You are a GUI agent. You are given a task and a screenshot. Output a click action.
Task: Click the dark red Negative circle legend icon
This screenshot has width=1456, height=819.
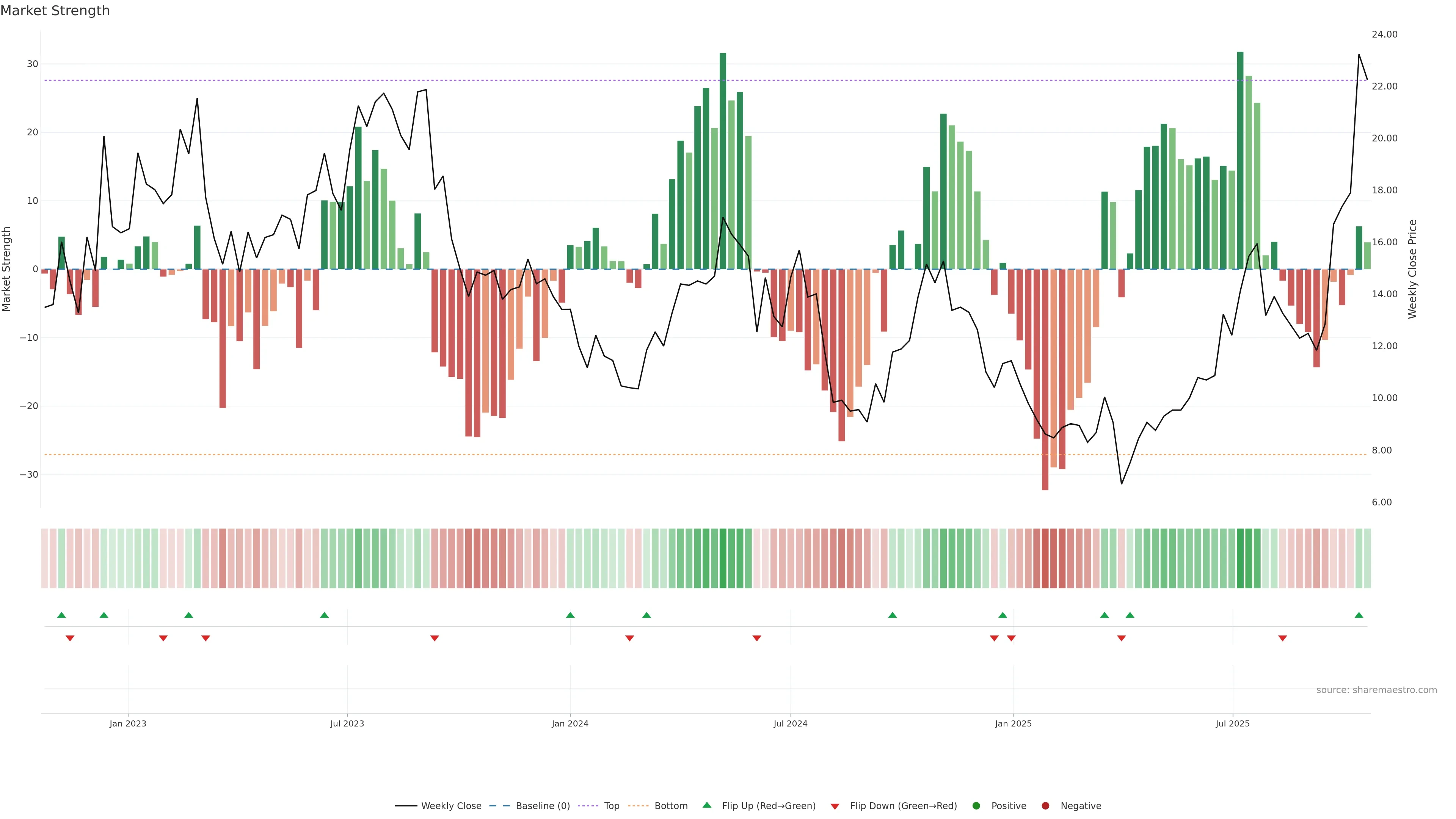coord(1045,805)
